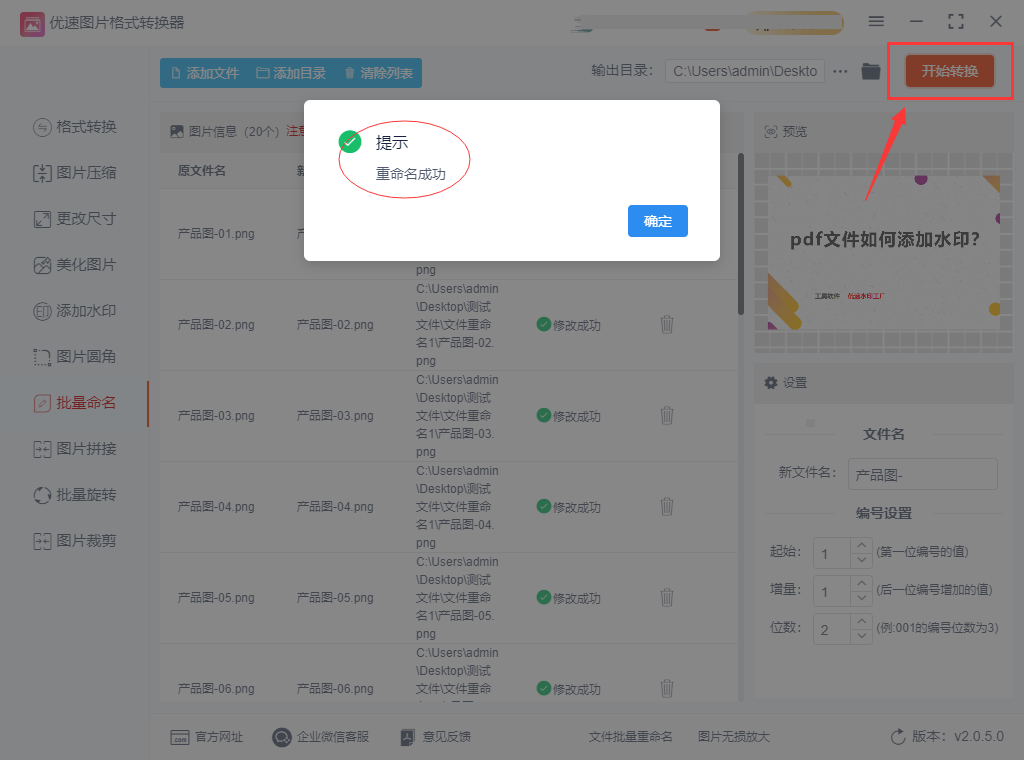Click the file list vertical scrollbar
Screen dimensions: 1024x760
741,234
